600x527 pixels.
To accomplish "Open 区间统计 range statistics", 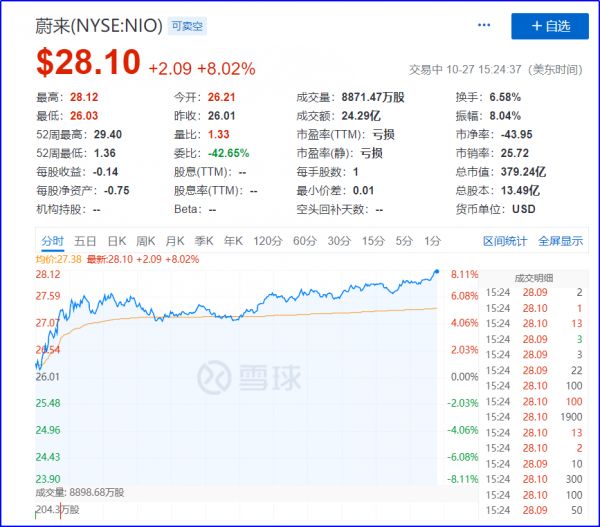I will 505,241.
